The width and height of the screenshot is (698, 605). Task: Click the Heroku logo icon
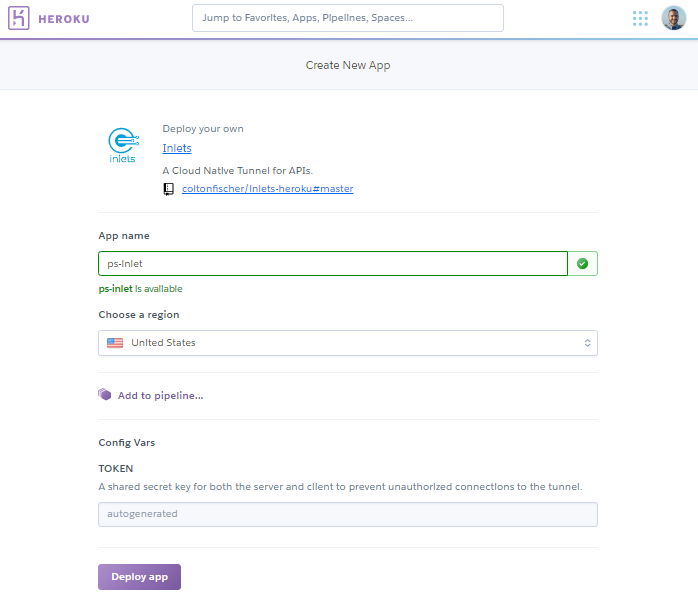point(19,18)
